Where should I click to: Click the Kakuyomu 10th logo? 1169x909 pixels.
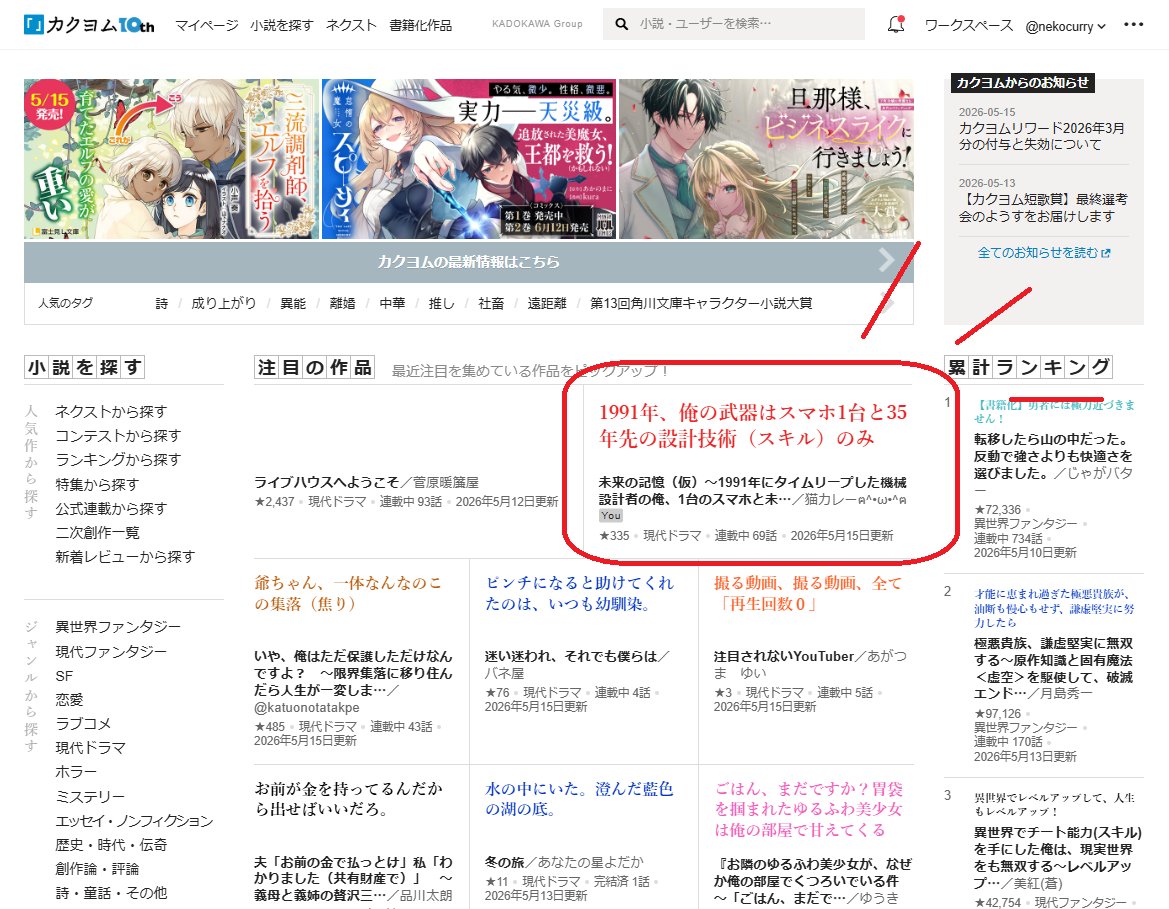click(x=89, y=25)
